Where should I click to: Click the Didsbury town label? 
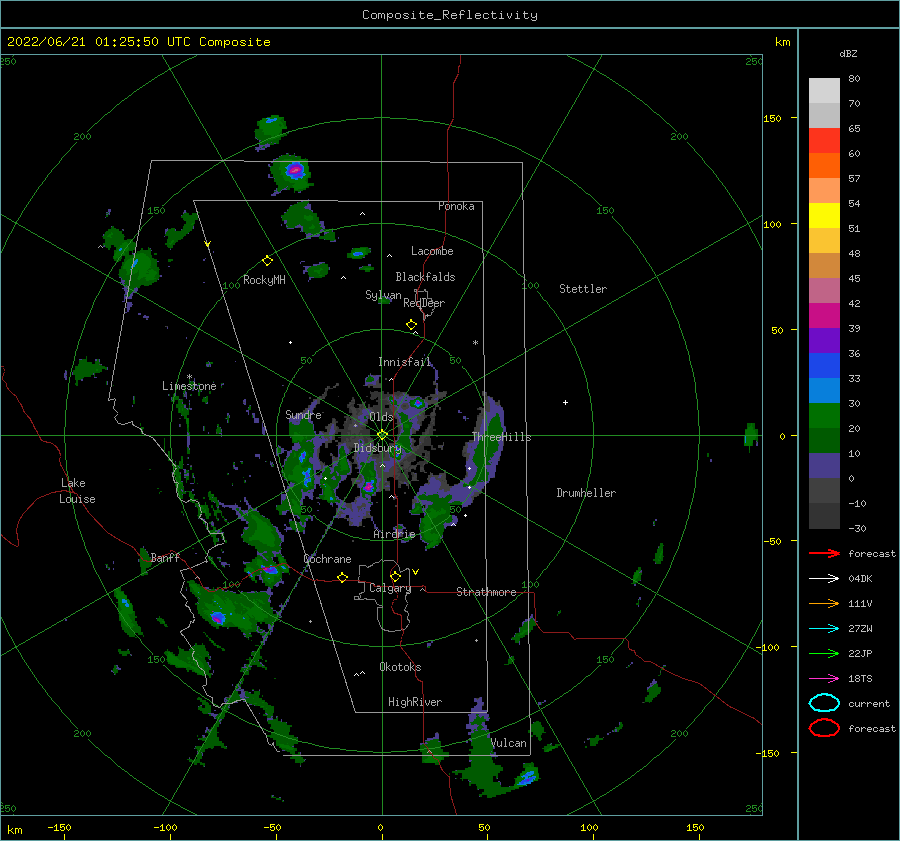378,448
